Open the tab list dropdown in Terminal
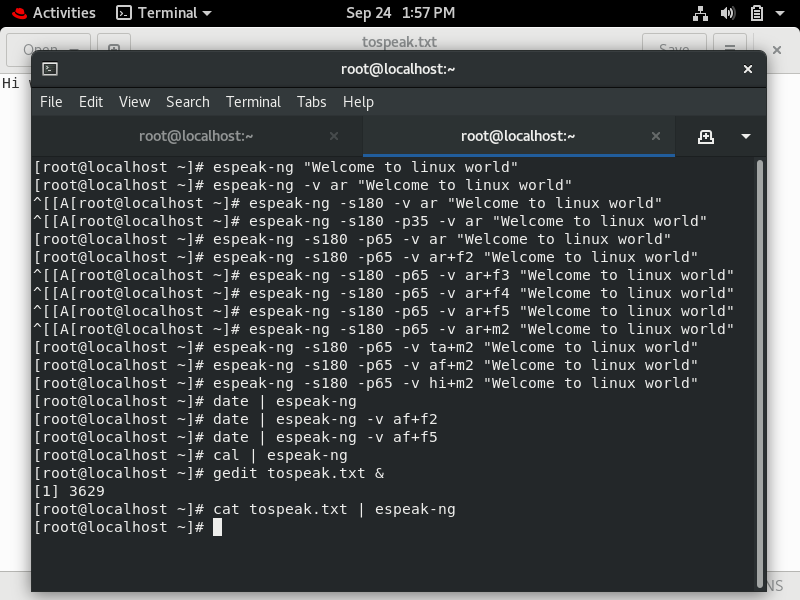800x600 pixels. pyautogui.click(x=745, y=136)
